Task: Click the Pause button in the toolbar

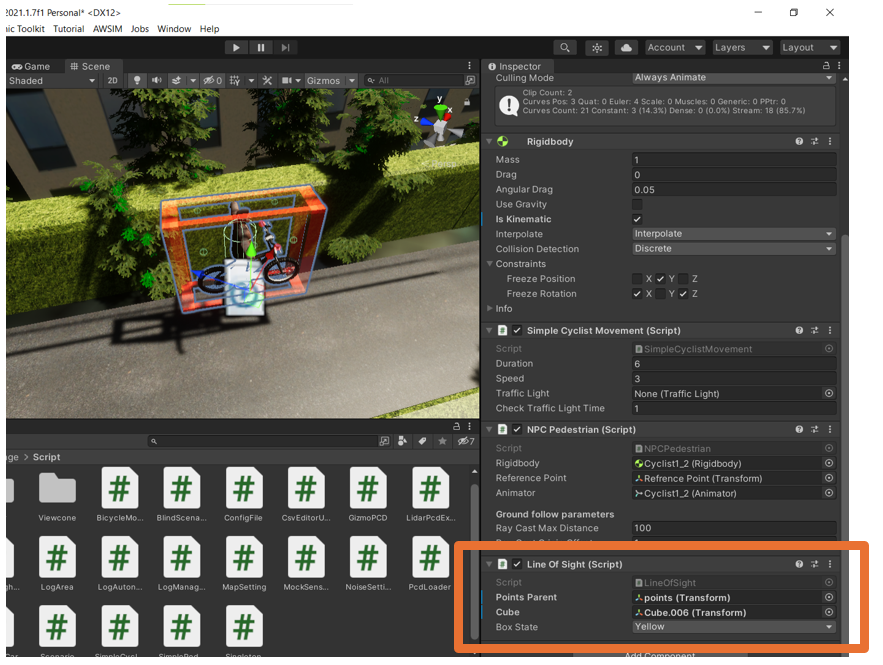Action: (261, 47)
